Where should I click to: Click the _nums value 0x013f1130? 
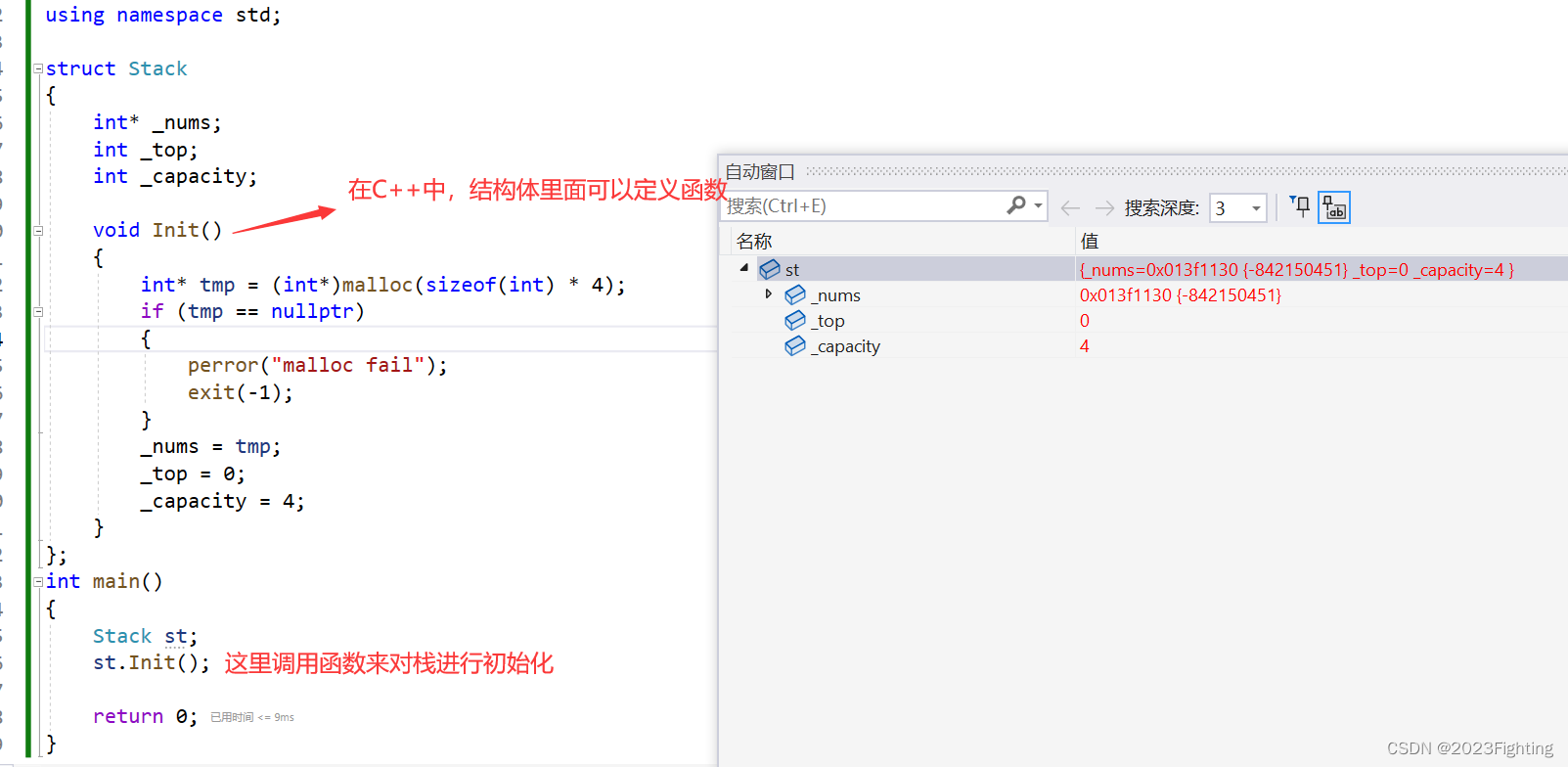[1181, 295]
